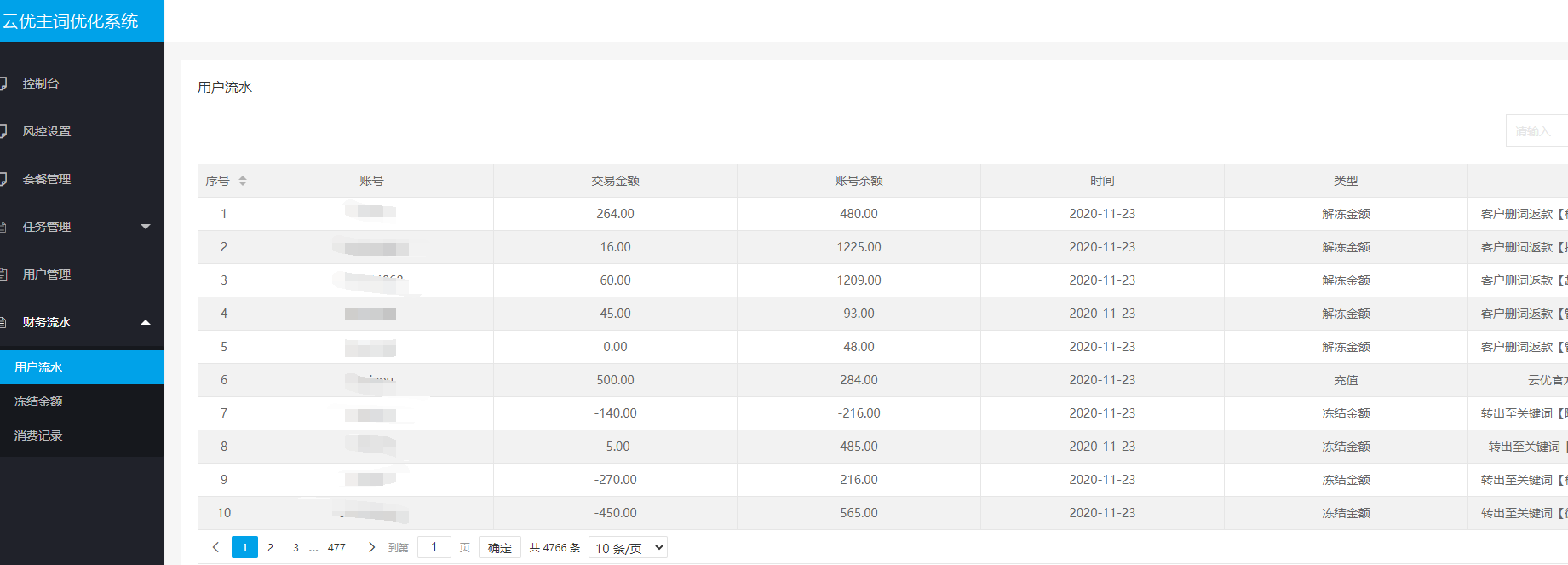Click the -5.00 transaction amount cell
This screenshot has height=565, width=1568.
[x=615, y=447]
